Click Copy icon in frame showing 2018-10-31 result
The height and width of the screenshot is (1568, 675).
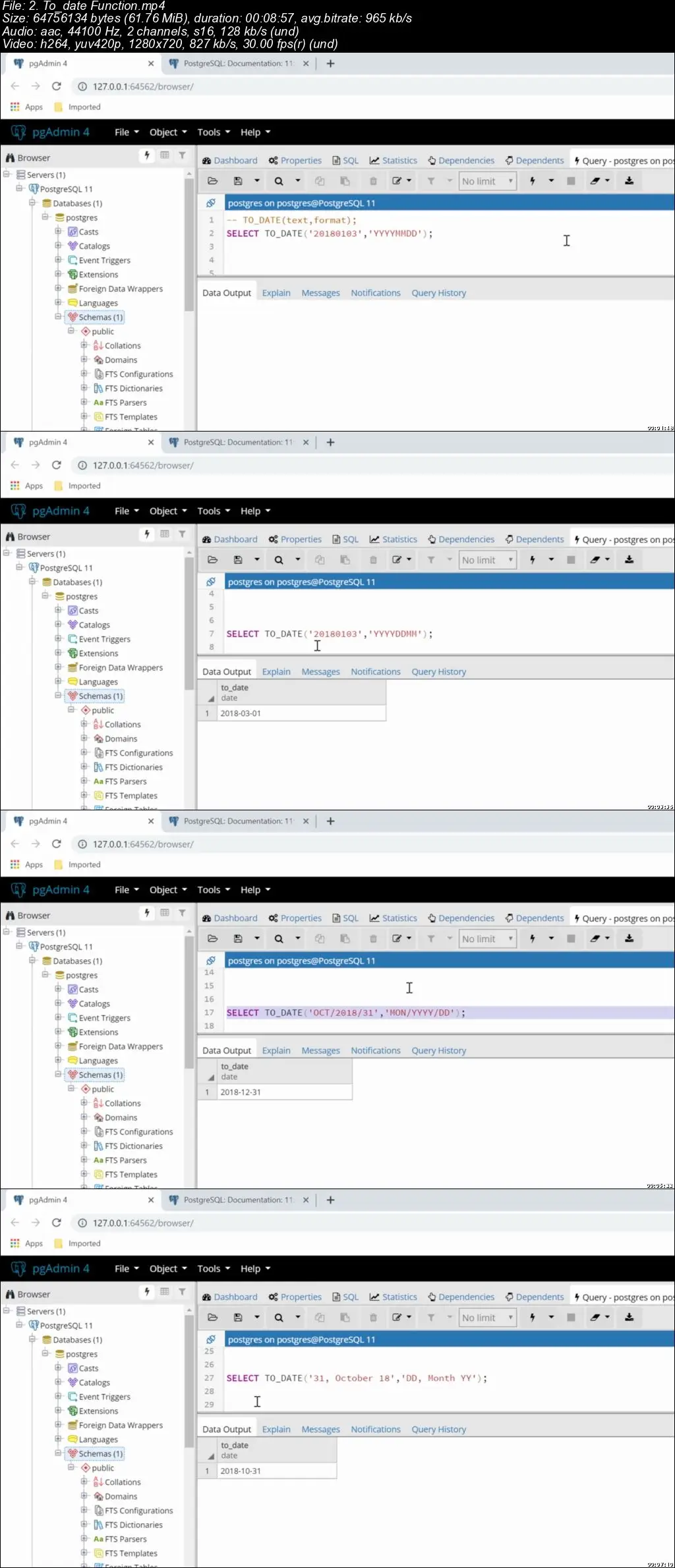(x=320, y=1318)
